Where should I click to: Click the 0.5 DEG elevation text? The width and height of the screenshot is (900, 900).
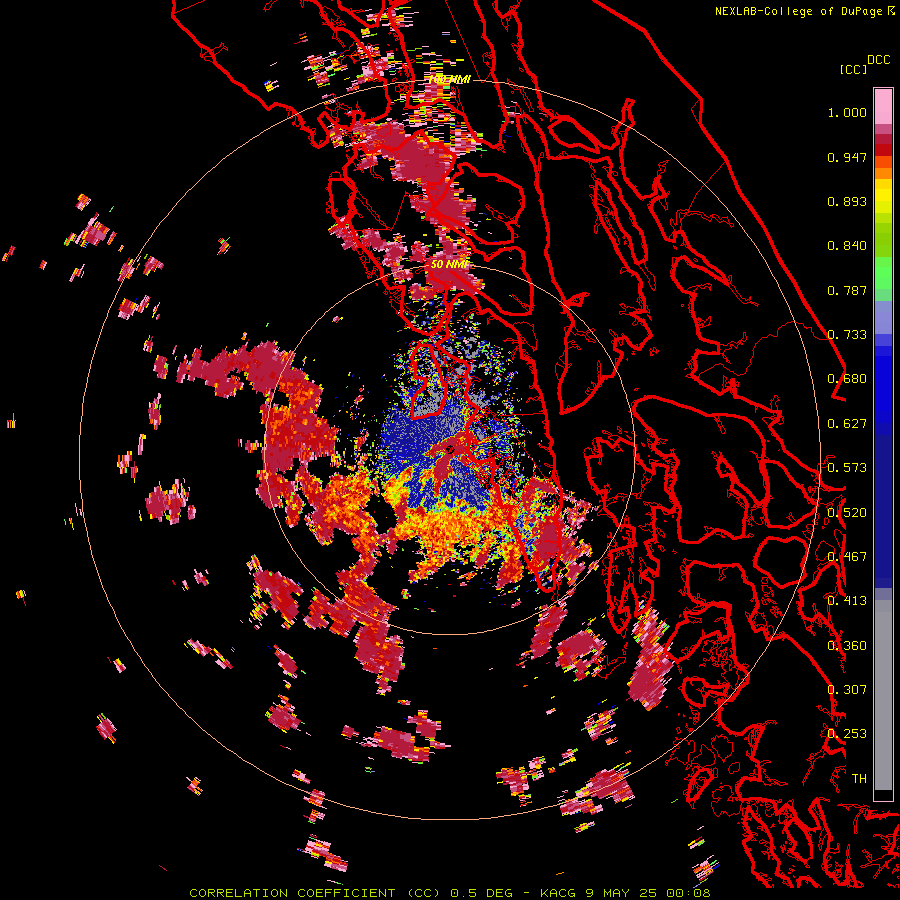[x=481, y=893]
